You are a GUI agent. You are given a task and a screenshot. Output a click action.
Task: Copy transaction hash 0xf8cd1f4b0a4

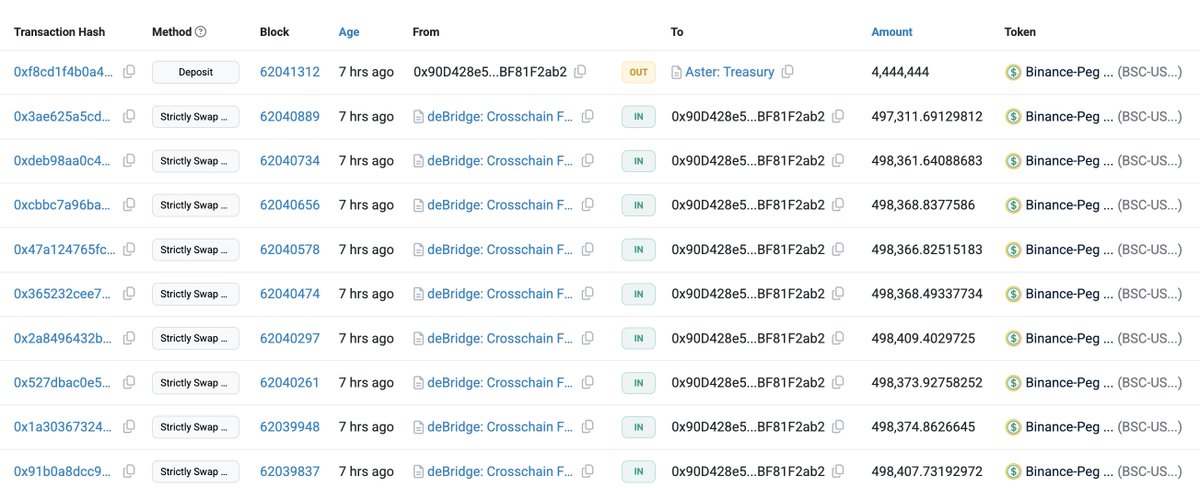click(129, 72)
